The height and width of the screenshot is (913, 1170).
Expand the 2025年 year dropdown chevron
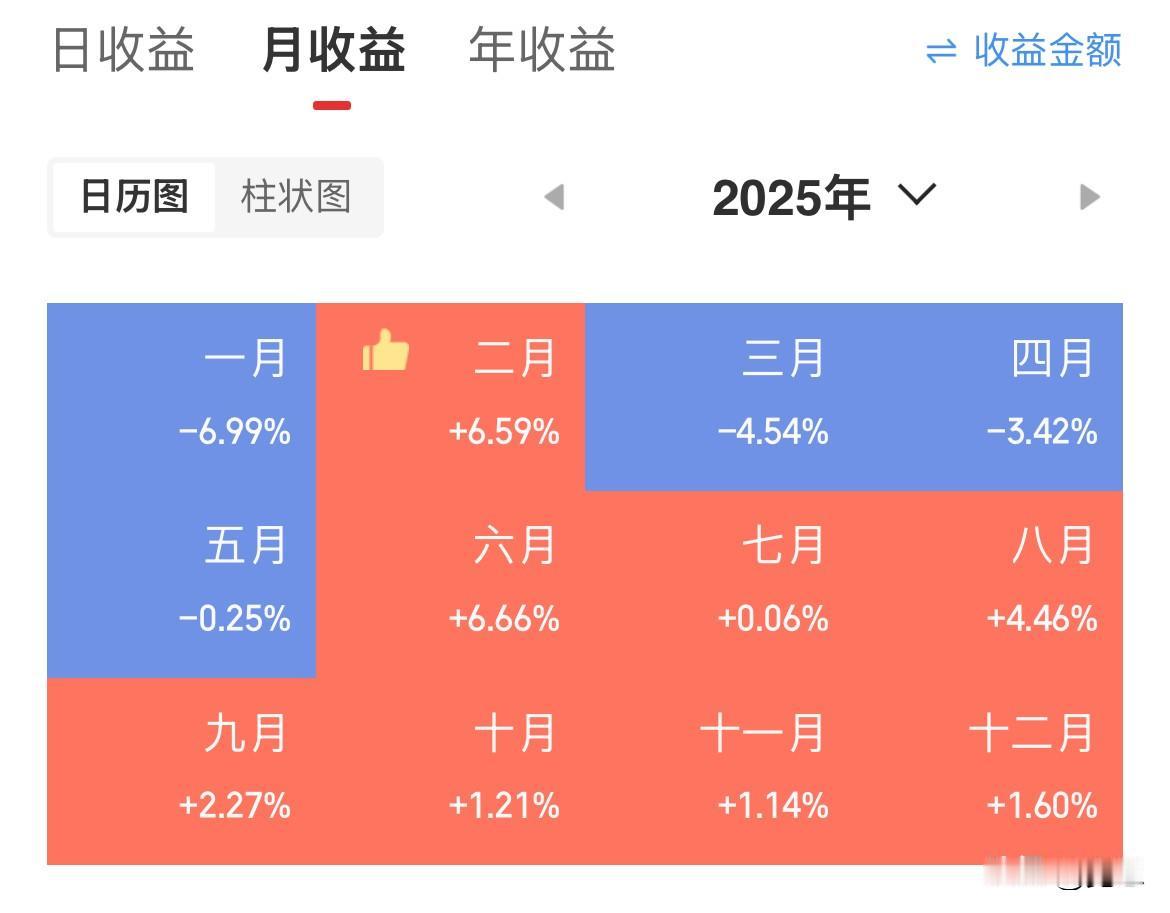click(917, 193)
